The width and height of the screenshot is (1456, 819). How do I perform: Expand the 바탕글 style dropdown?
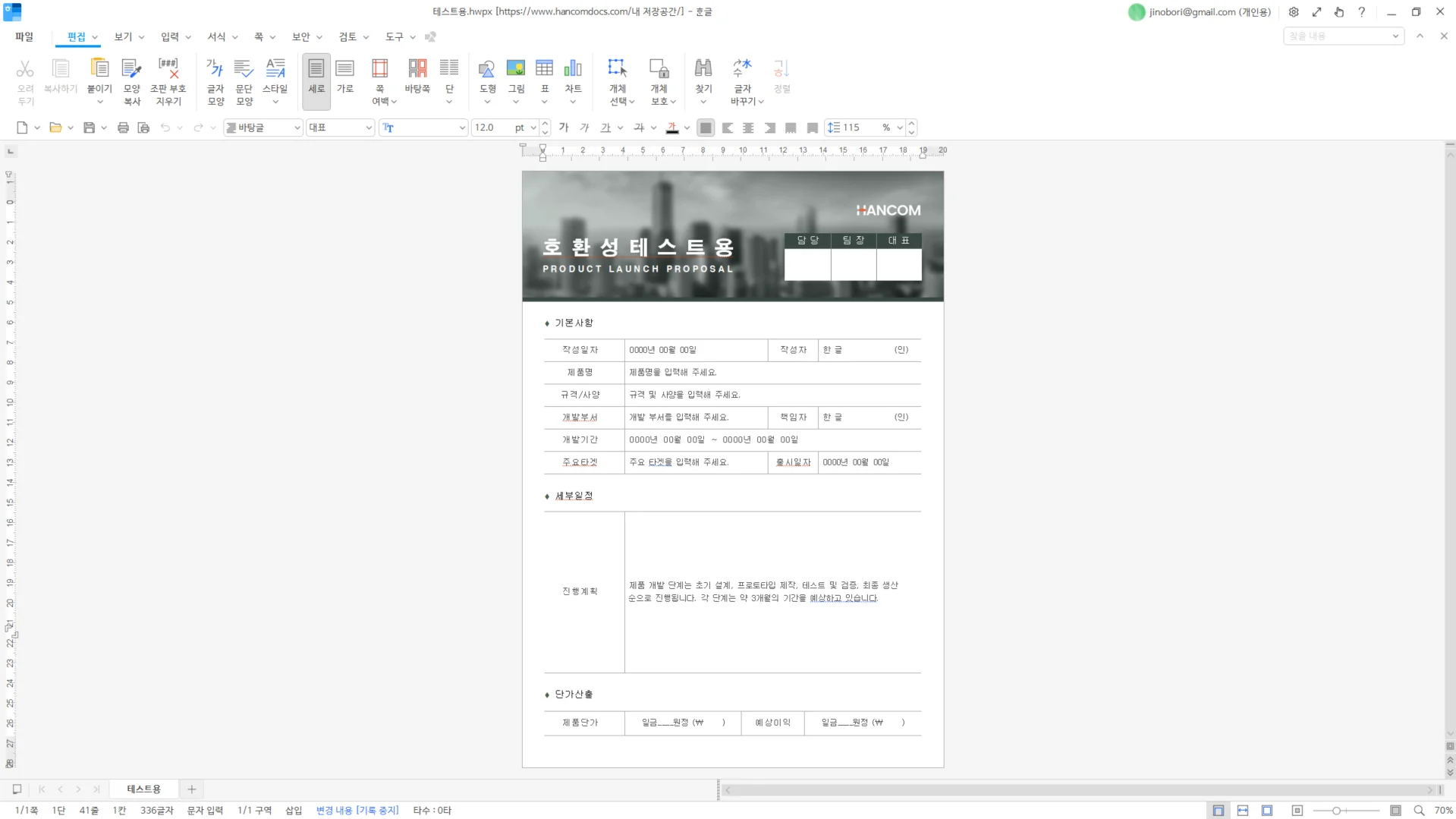[x=297, y=128]
